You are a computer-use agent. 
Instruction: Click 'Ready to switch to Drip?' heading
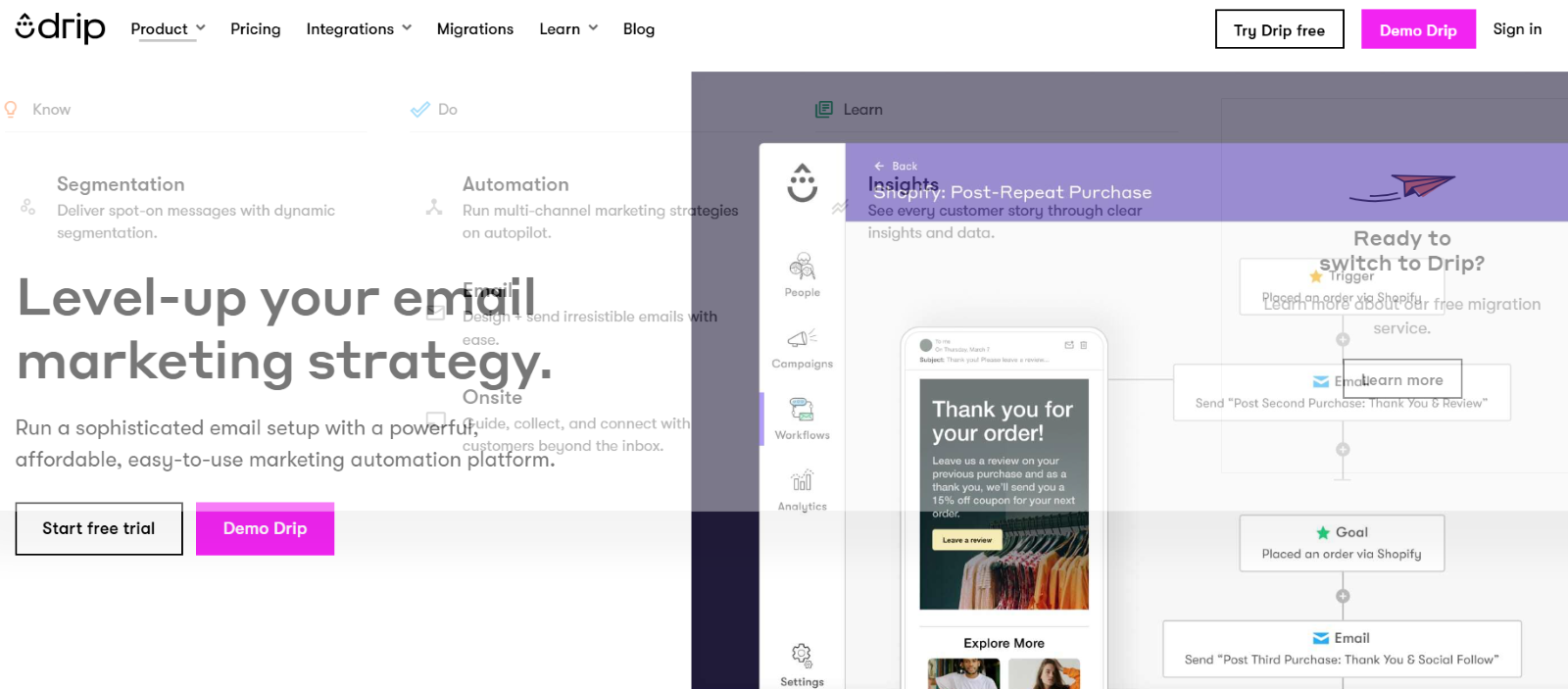tap(1401, 251)
